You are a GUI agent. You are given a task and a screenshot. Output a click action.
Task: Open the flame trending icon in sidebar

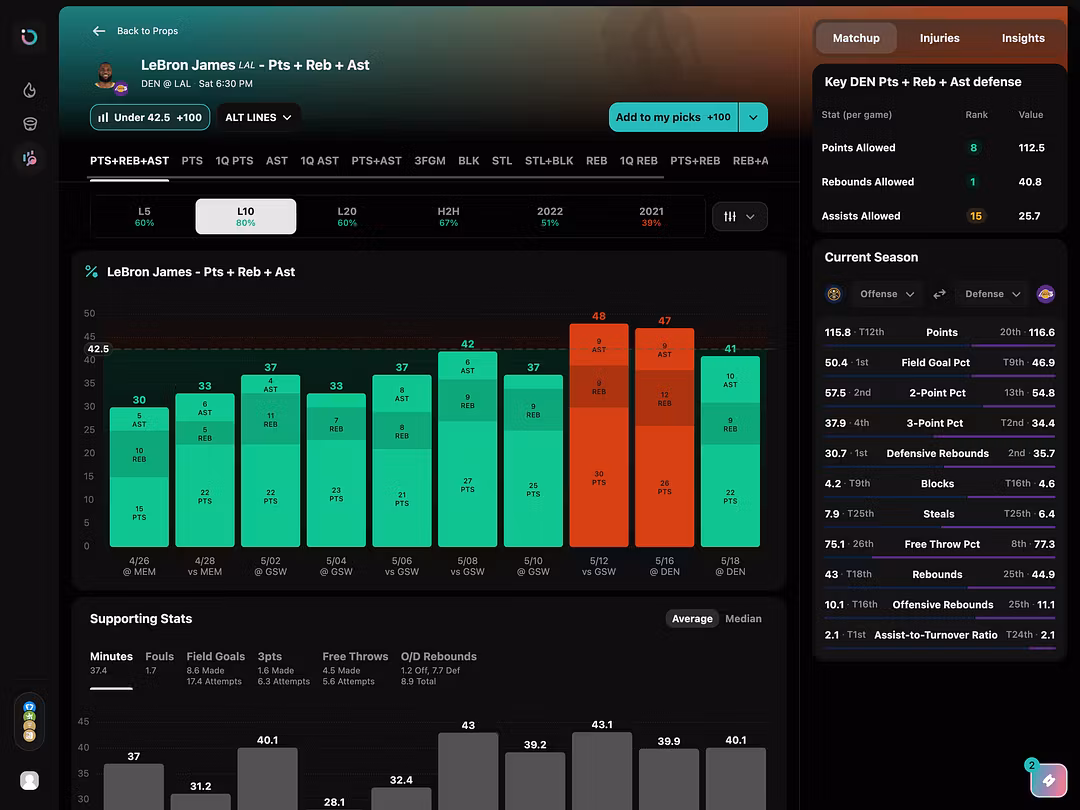point(30,90)
